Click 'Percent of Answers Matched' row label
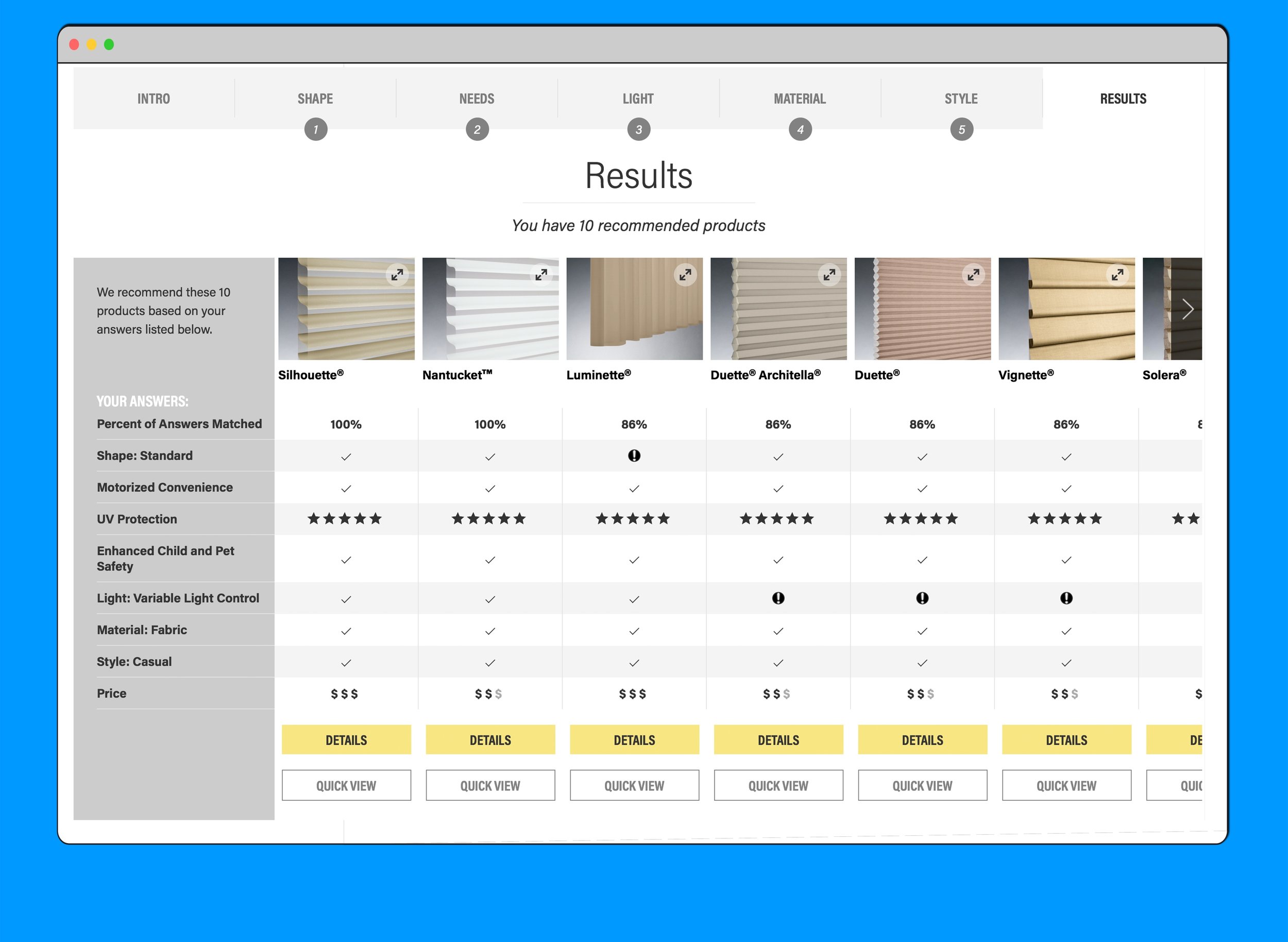 click(x=179, y=424)
